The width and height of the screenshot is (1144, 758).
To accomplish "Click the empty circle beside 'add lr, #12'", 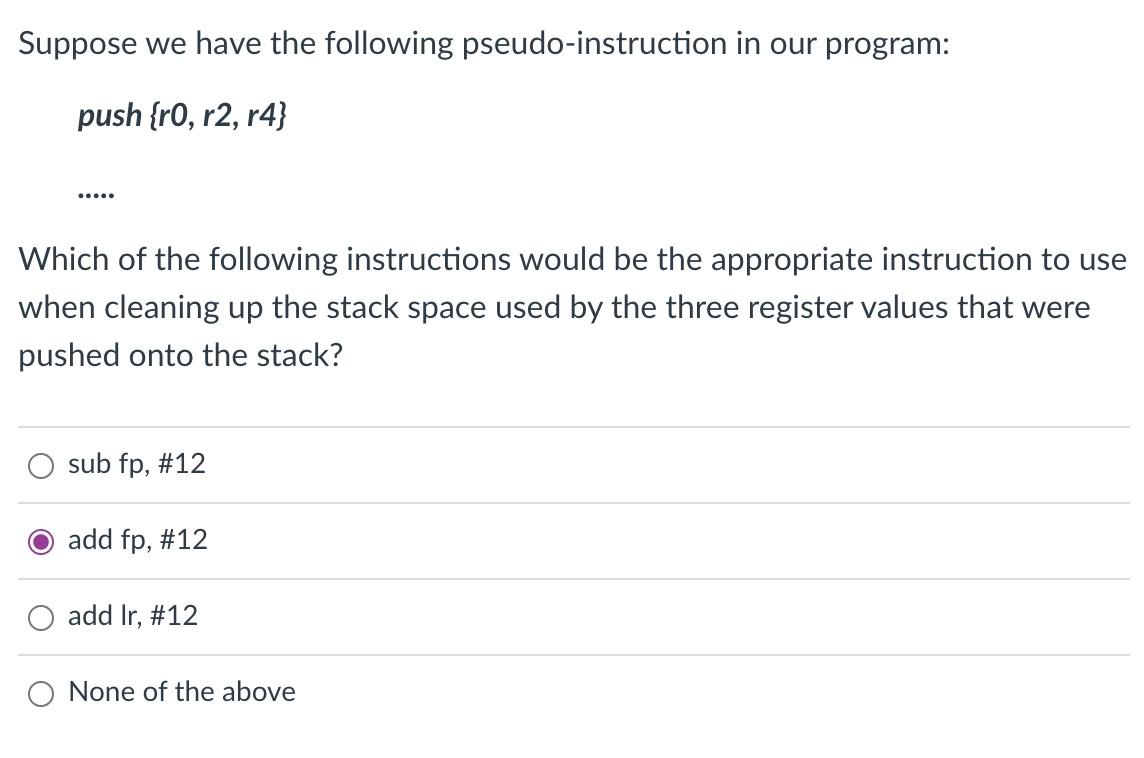I will point(40,617).
